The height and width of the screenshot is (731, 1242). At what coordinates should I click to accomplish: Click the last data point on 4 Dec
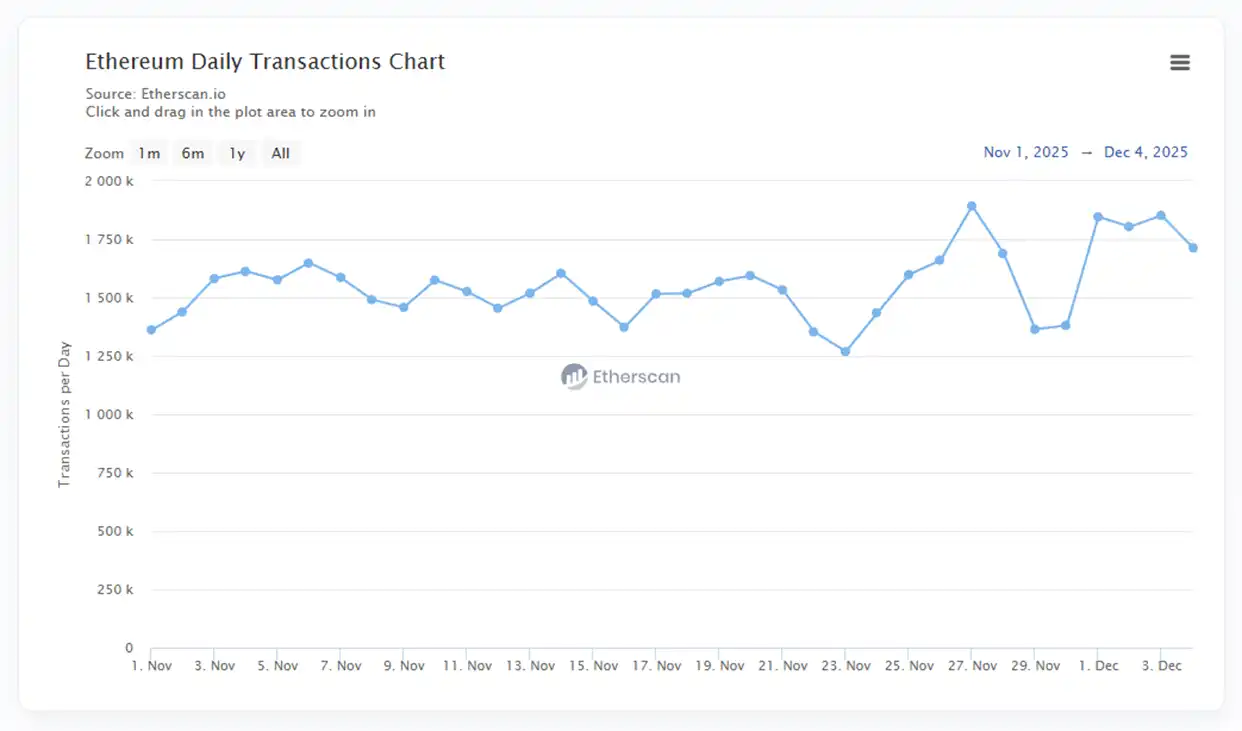tap(1193, 247)
